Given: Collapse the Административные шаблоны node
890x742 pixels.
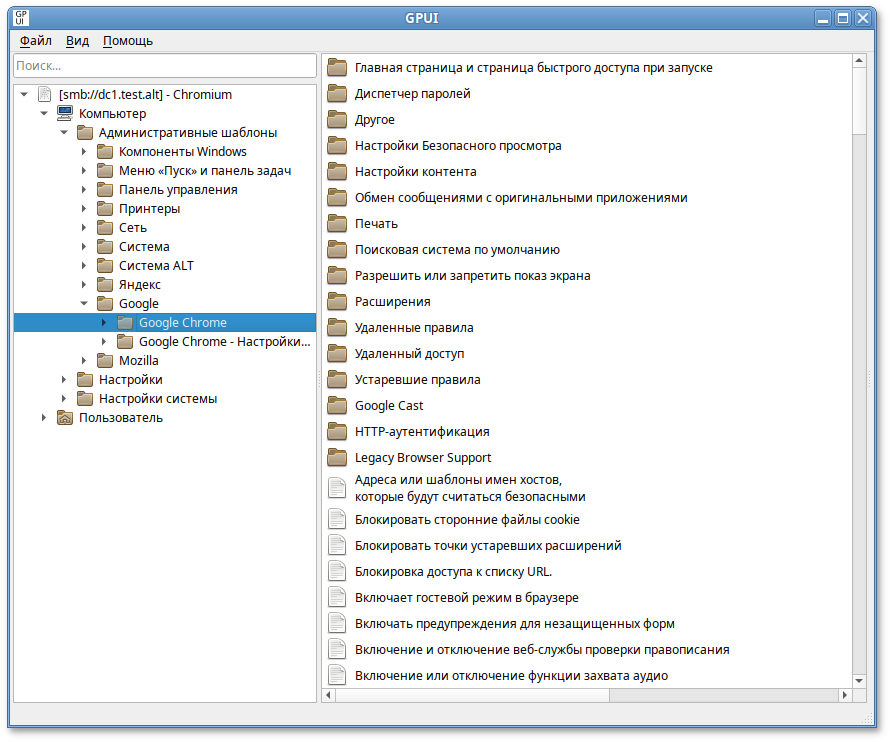Looking at the screenshot, I should pyautogui.click(x=64, y=133).
